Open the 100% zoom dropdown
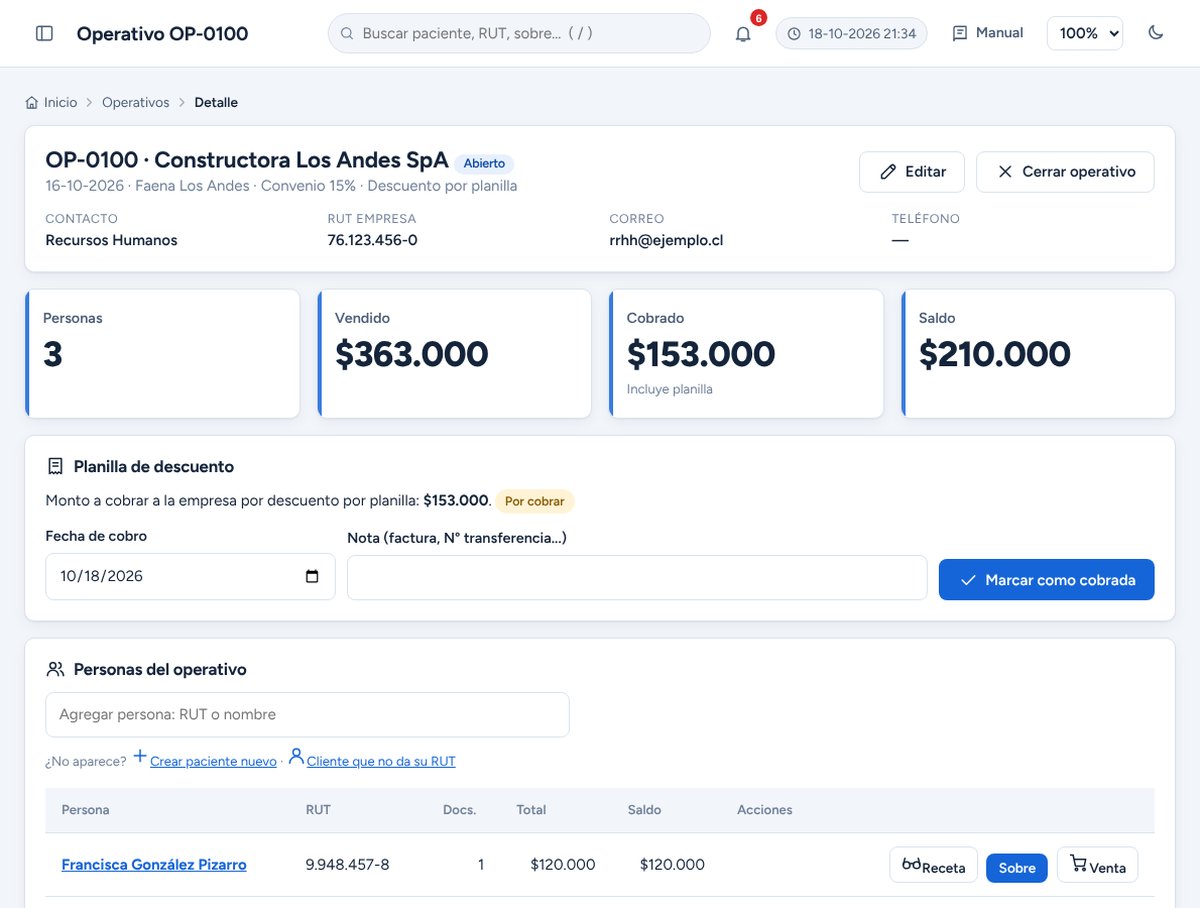Image resolution: width=1200 pixels, height=908 pixels. pyautogui.click(x=1085, y=33)
